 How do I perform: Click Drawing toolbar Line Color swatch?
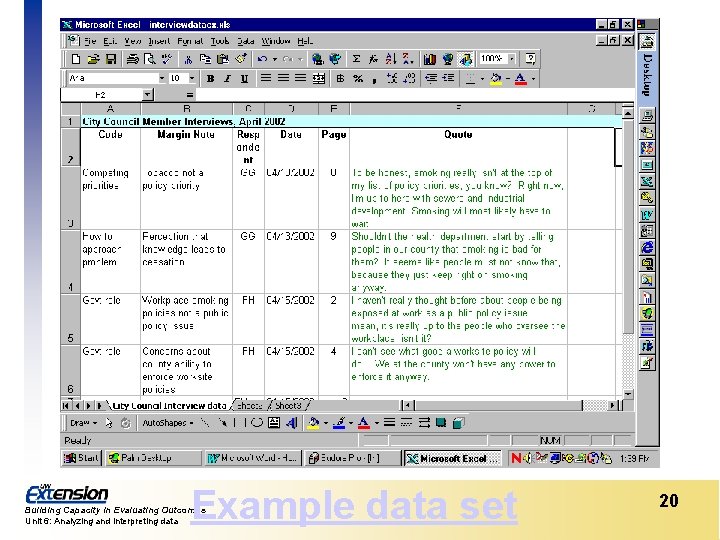coord(339,422)
